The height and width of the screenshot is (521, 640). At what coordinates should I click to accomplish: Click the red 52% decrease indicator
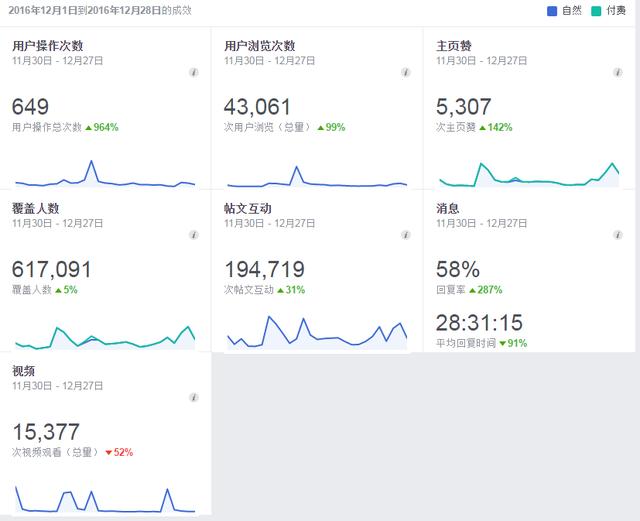[x=119, y=452]
